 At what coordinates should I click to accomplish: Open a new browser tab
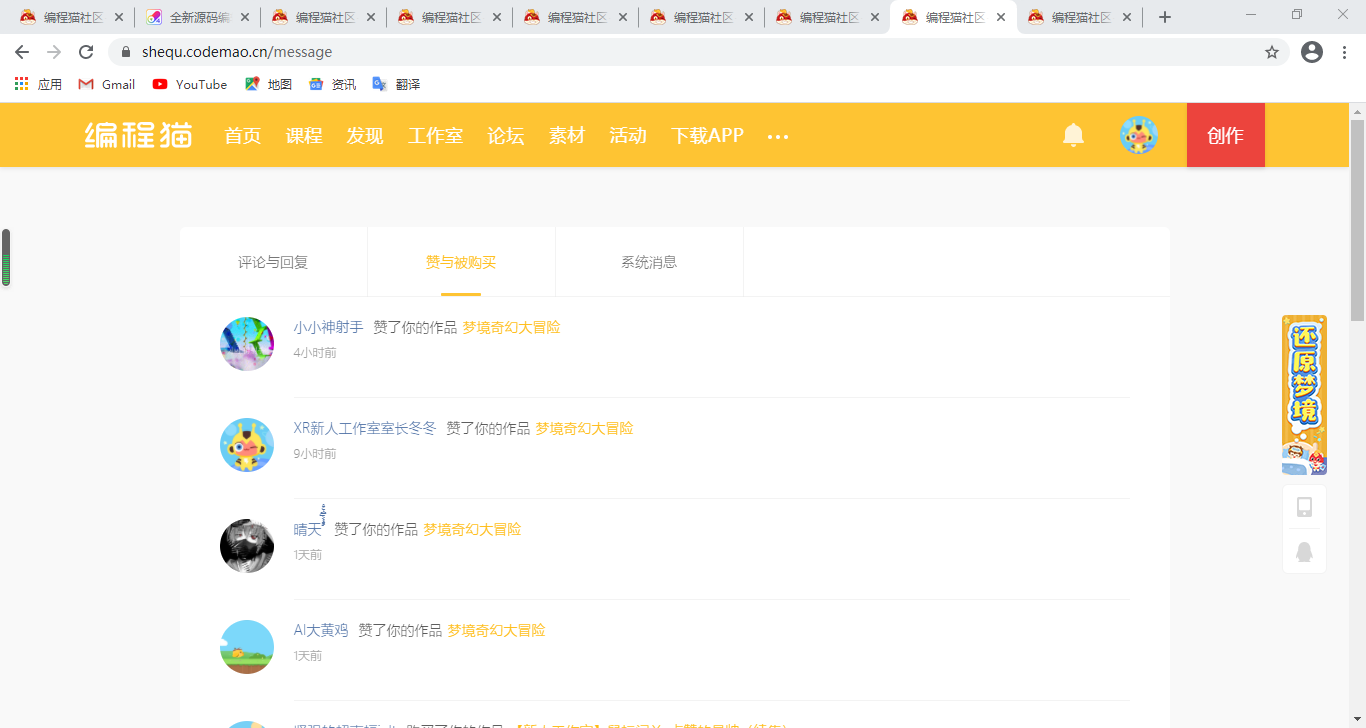tap(1165, 17)
